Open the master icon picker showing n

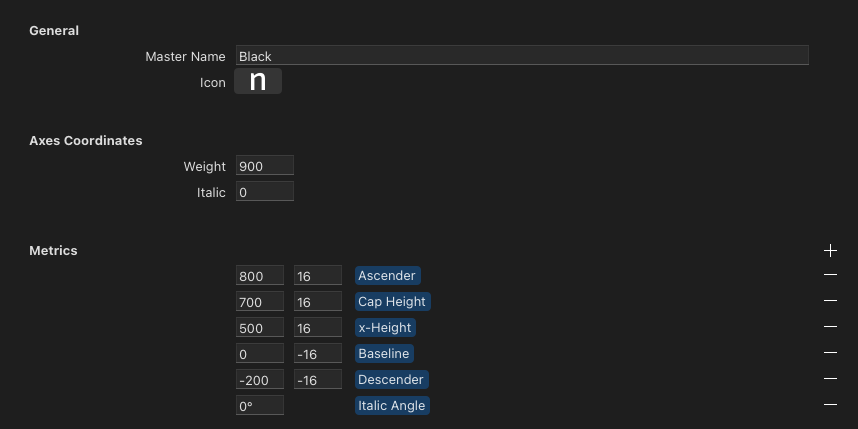258,82
